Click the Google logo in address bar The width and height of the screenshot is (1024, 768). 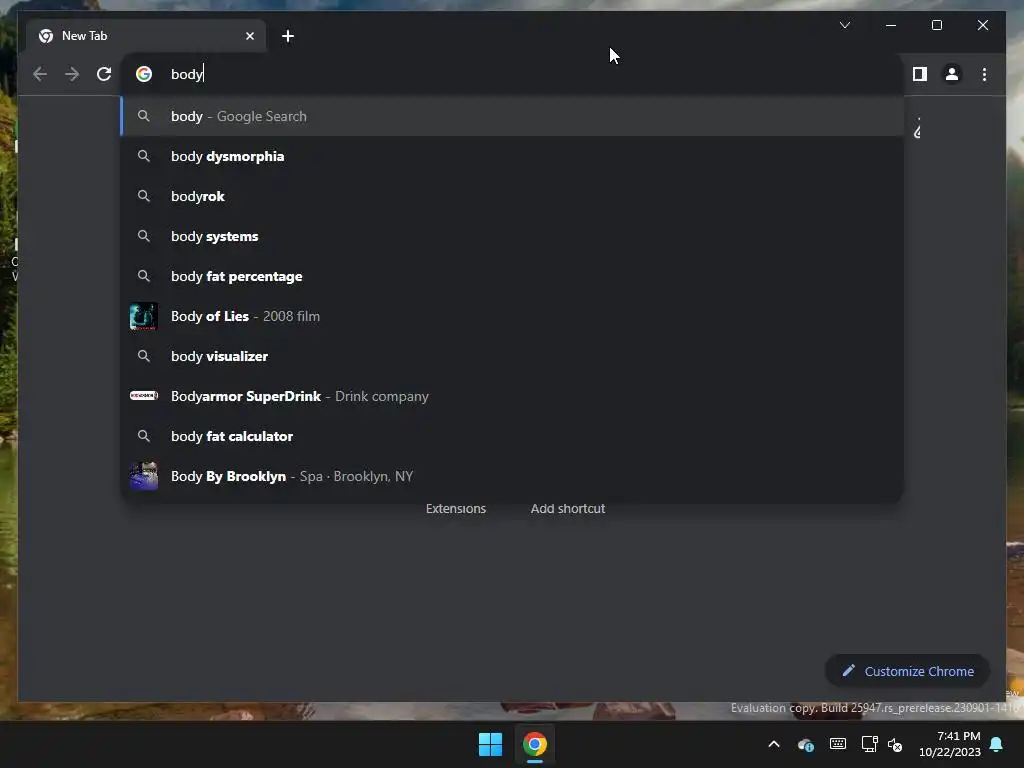(x=144, y=74)
